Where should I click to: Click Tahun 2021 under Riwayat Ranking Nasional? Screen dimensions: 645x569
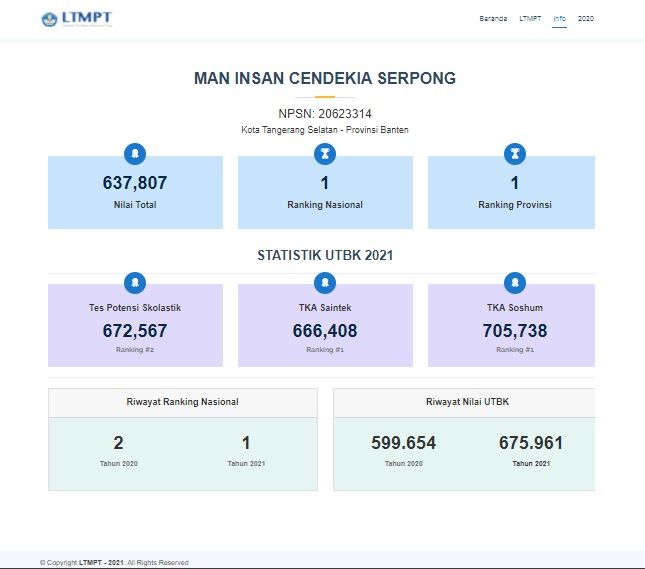click(x=246, y=464)
